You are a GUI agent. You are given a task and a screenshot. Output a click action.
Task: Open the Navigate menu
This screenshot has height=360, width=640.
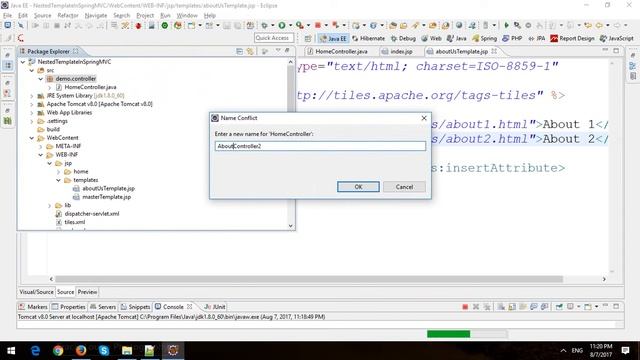96,16
